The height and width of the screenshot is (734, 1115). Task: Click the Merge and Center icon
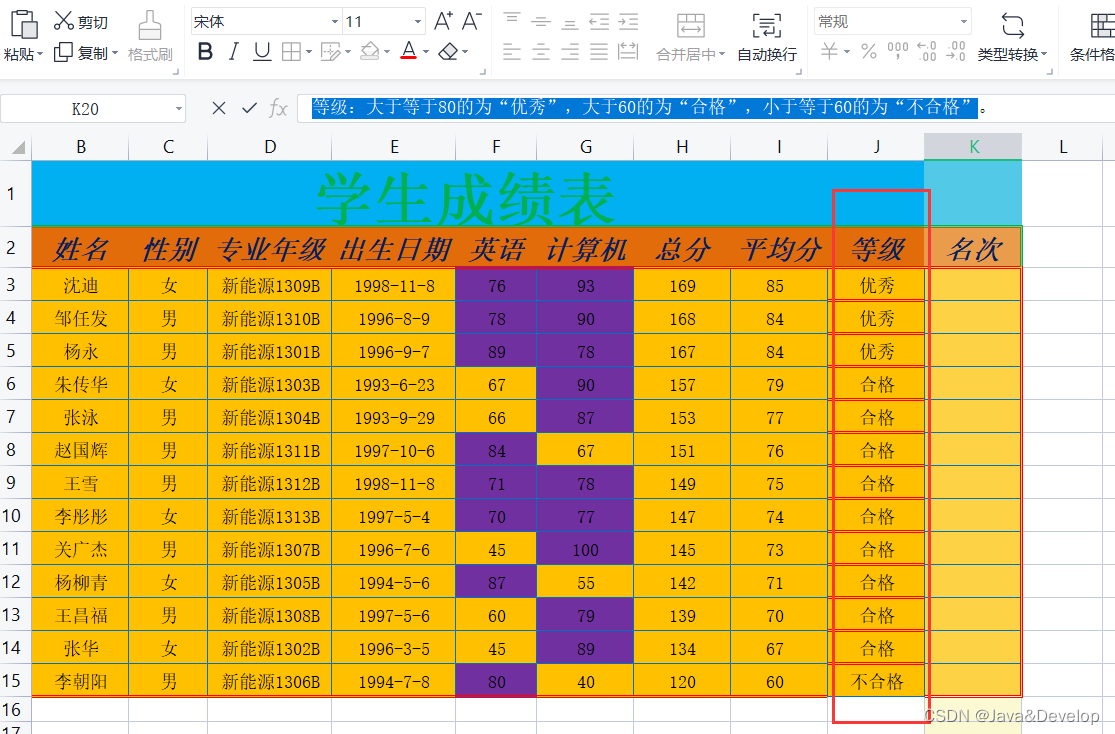[690, 26]
